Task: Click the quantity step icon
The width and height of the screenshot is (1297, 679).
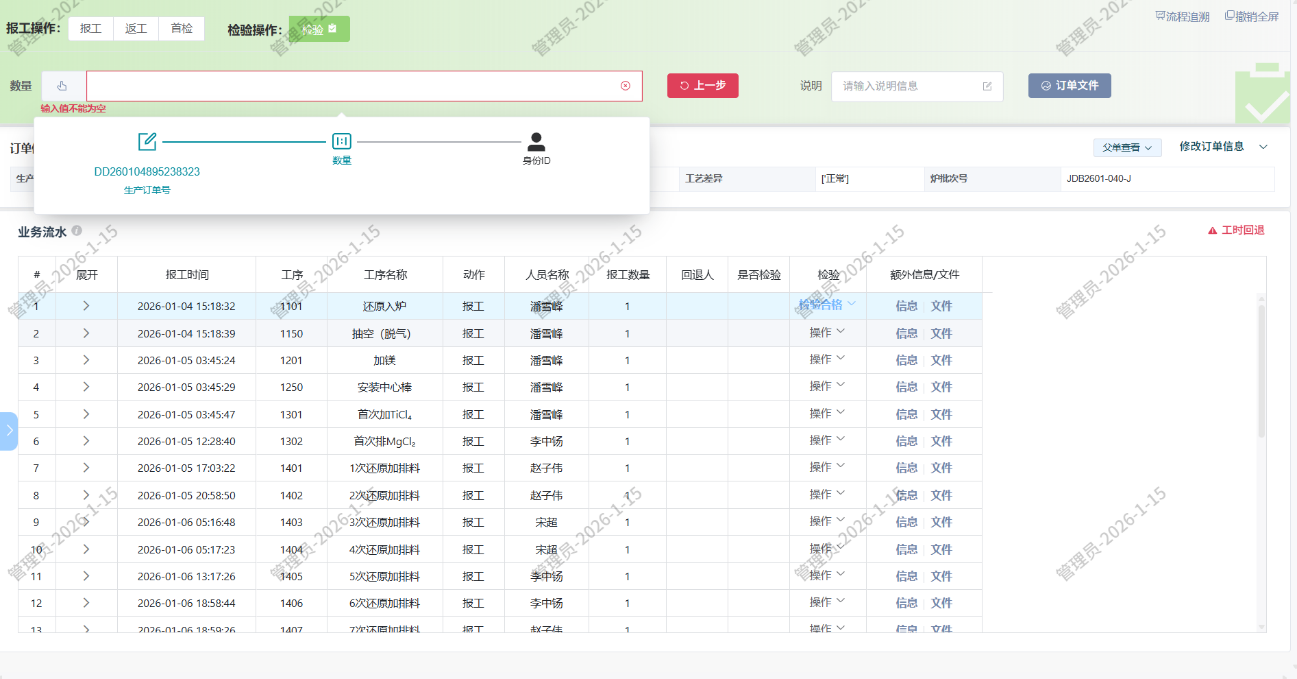Action: (341, 142)
